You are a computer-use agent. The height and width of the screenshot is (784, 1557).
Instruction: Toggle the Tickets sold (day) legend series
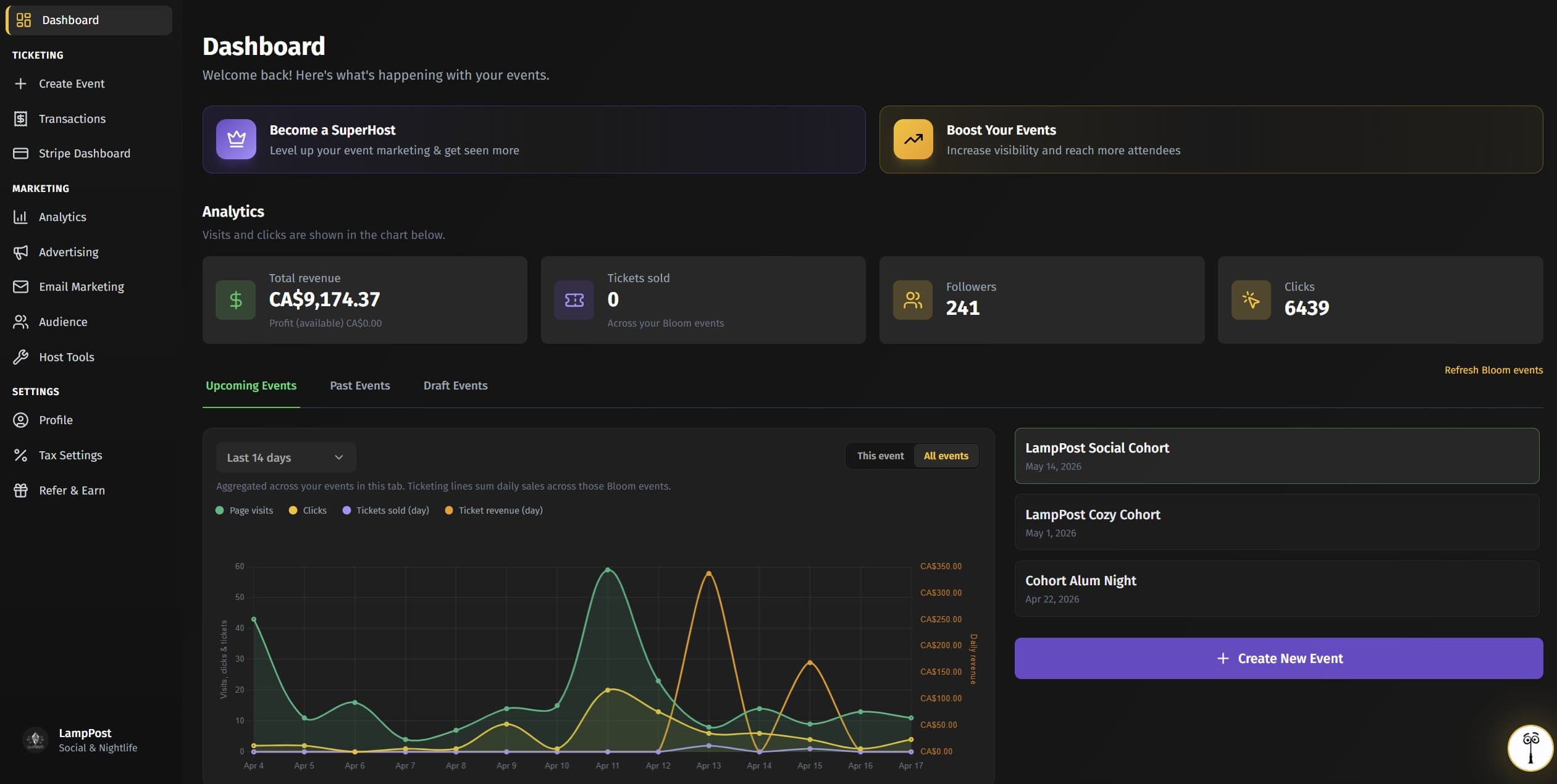(385, 510)
